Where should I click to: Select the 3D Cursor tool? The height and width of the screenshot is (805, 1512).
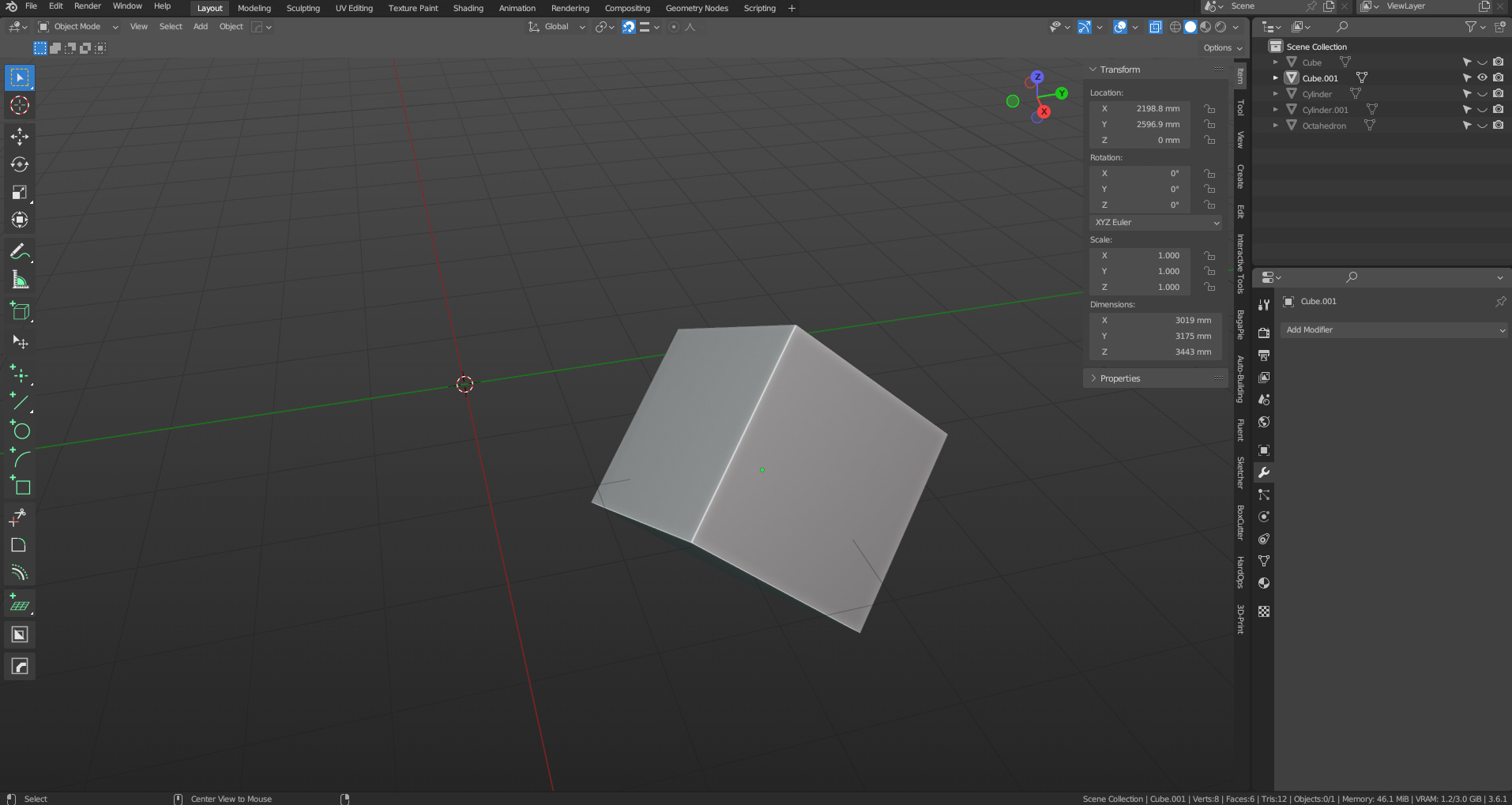tap(20, 105)
